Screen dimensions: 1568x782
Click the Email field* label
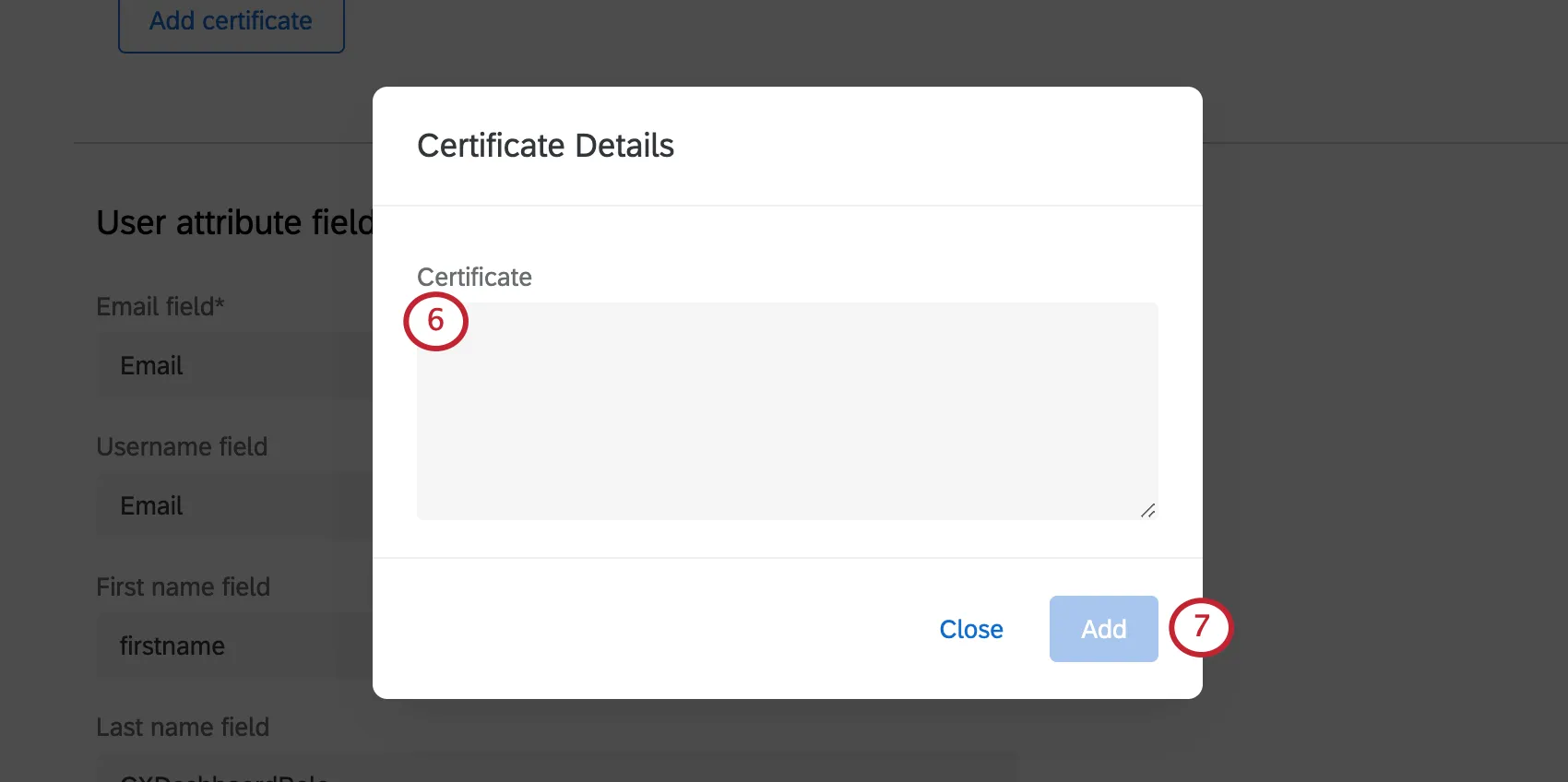pos(160,306)
